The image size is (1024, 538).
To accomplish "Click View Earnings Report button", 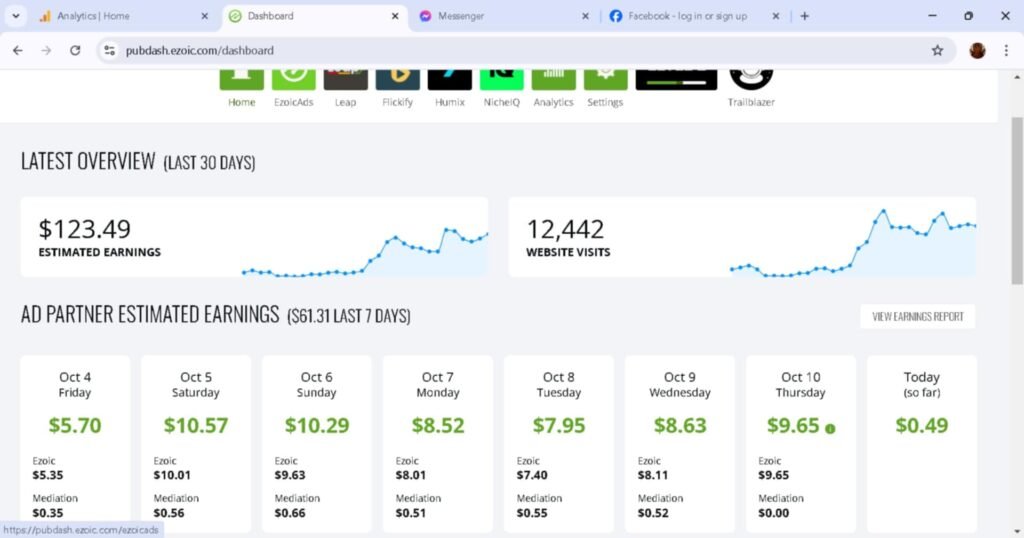I will (x=917, y=316).
